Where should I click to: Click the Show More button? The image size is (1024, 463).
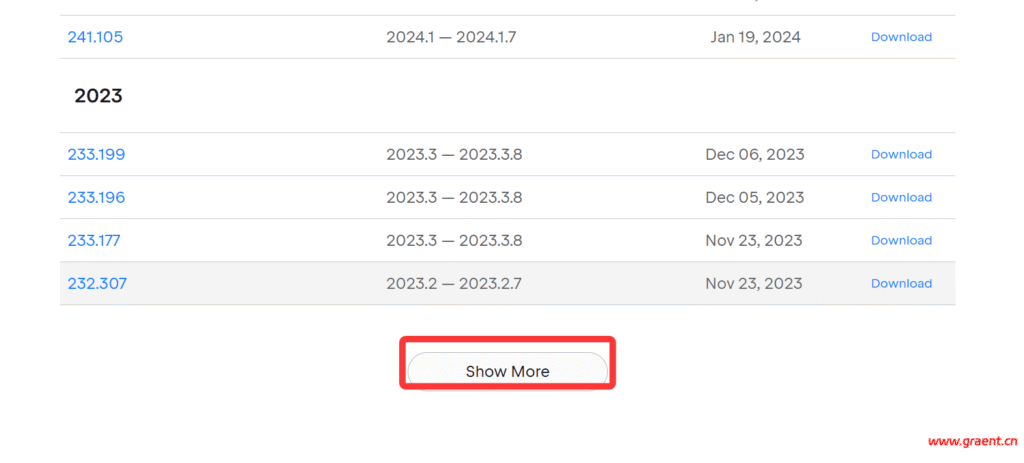[507, 370]
